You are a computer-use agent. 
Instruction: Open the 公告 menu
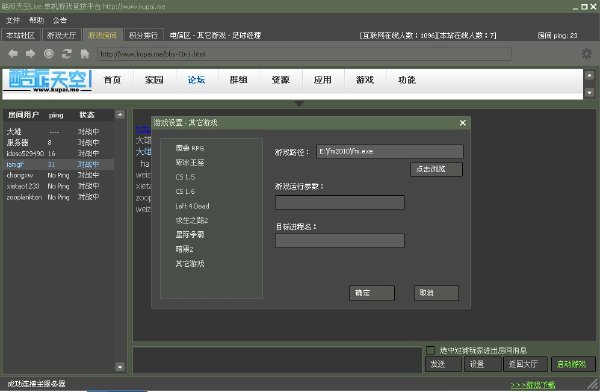click(60, 20)
